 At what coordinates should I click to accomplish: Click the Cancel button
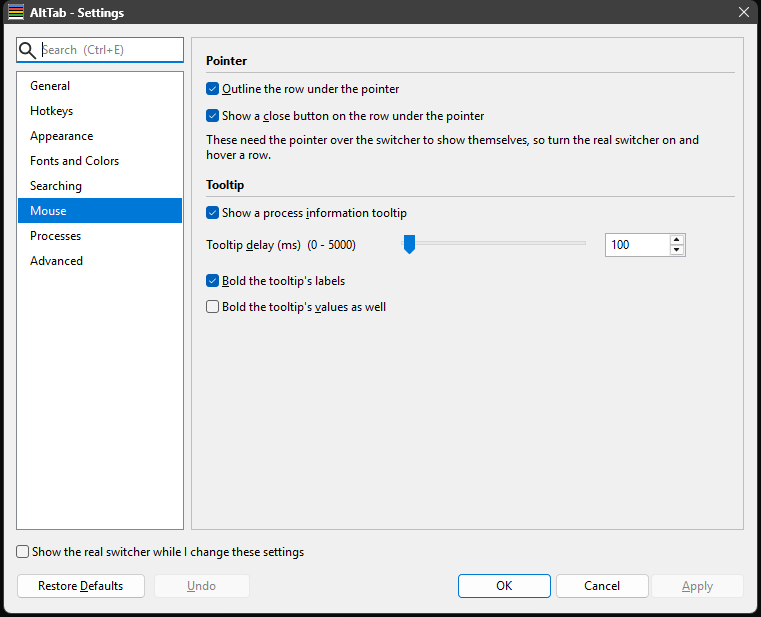[x=602, y=586]
